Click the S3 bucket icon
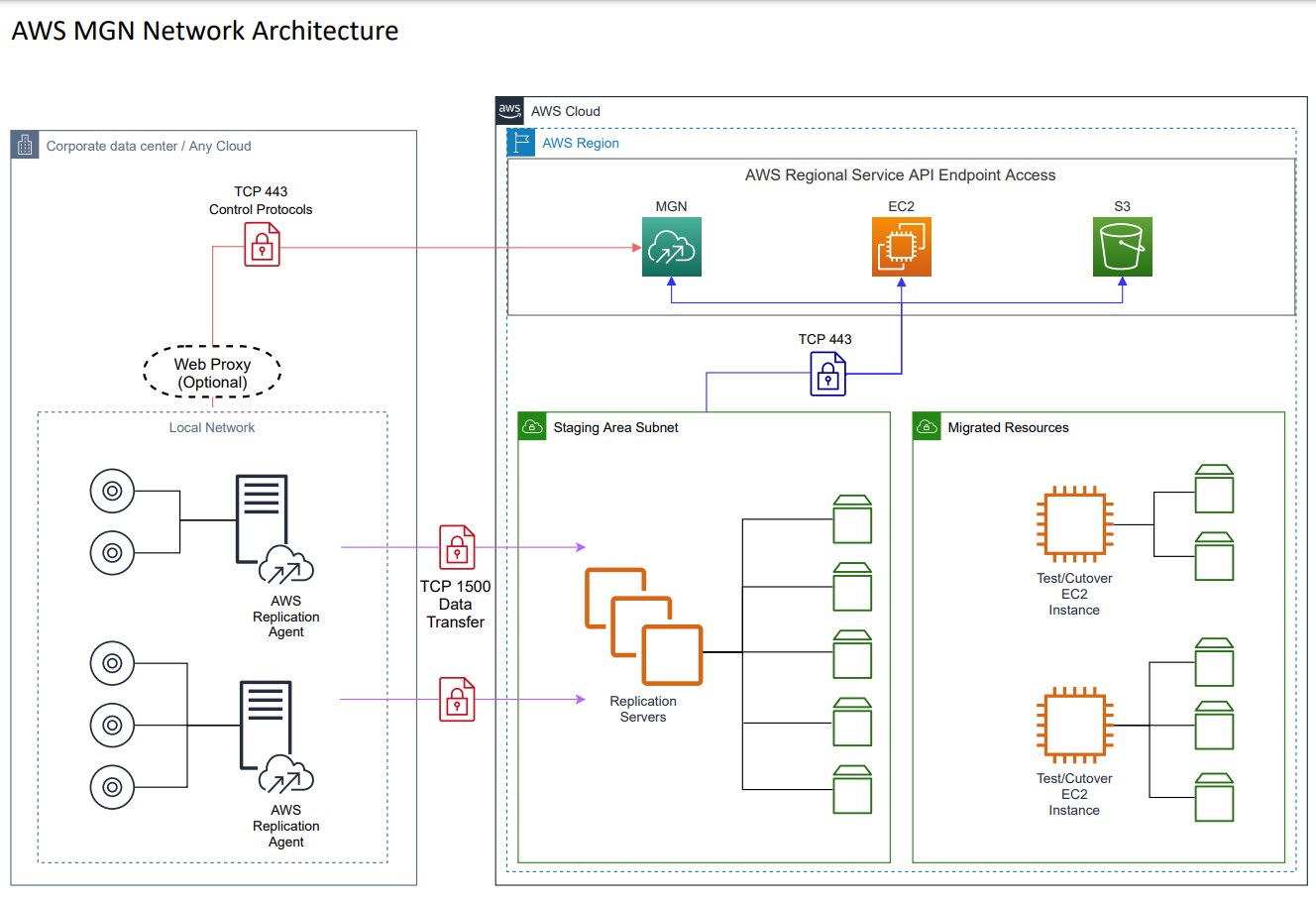The image size is (1316, 903). pos(1123,247)
